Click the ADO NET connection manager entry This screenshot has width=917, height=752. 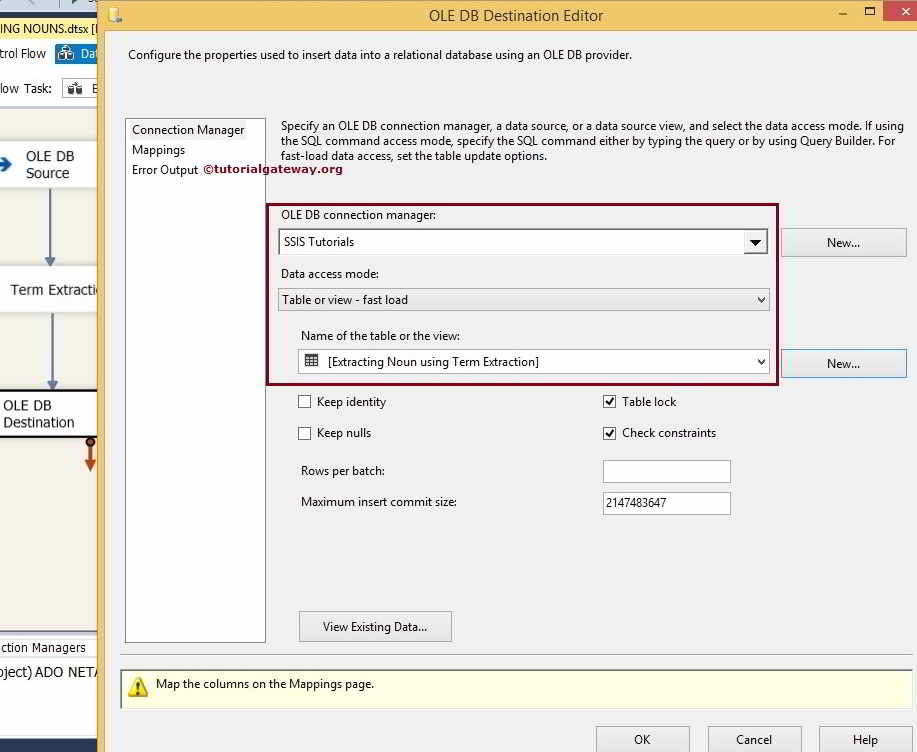click(48, 672)
